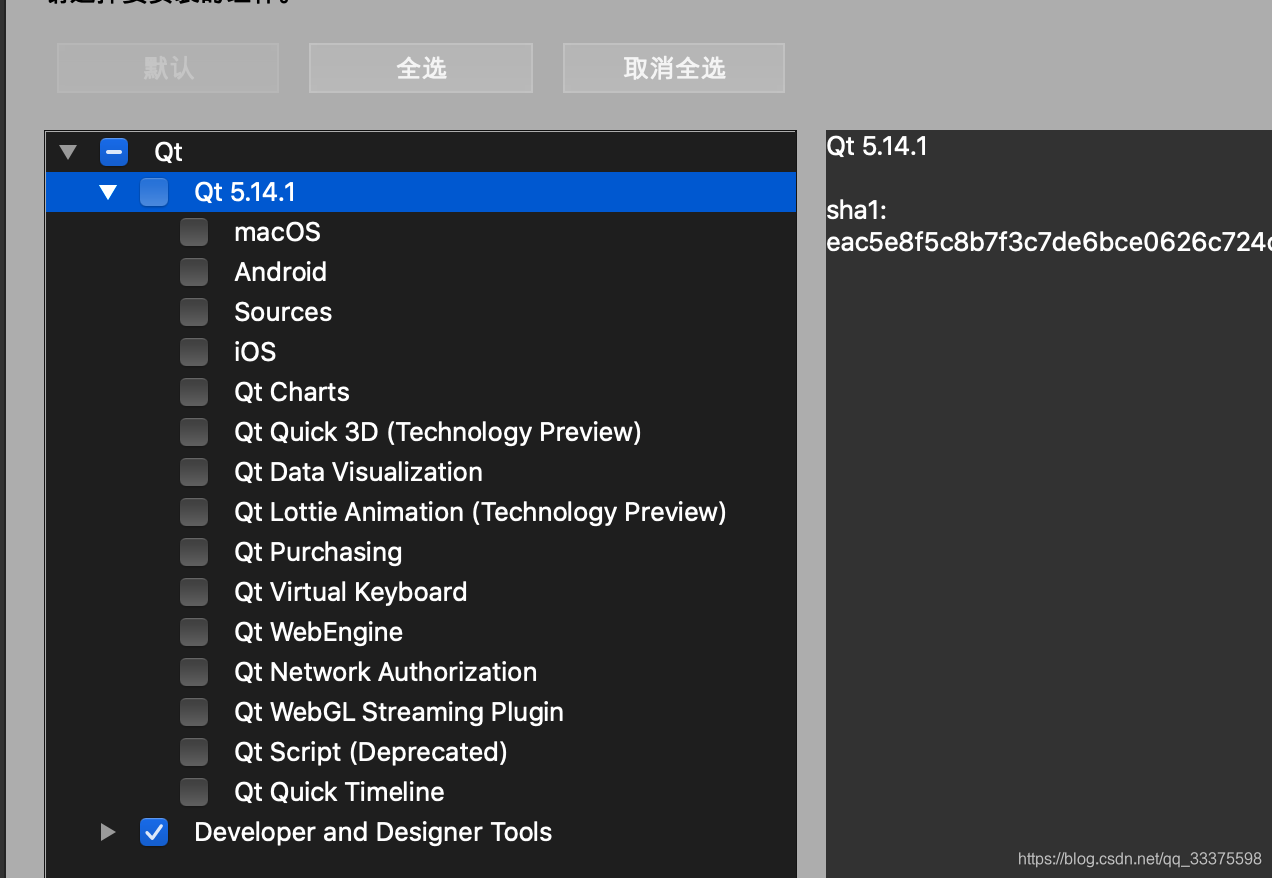Select Qt Network Authorization row text

[385, 672]
